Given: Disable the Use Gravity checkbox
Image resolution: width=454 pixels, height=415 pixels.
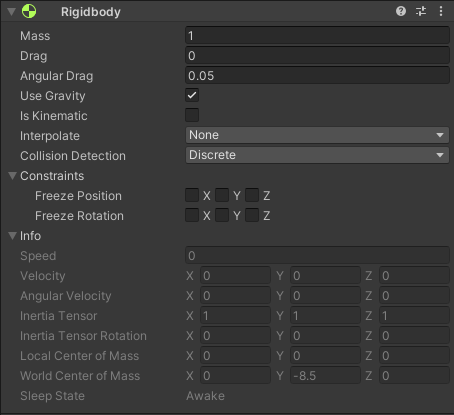Looking at the screenshot, I should pyautogui.click(x=192, y=95).
